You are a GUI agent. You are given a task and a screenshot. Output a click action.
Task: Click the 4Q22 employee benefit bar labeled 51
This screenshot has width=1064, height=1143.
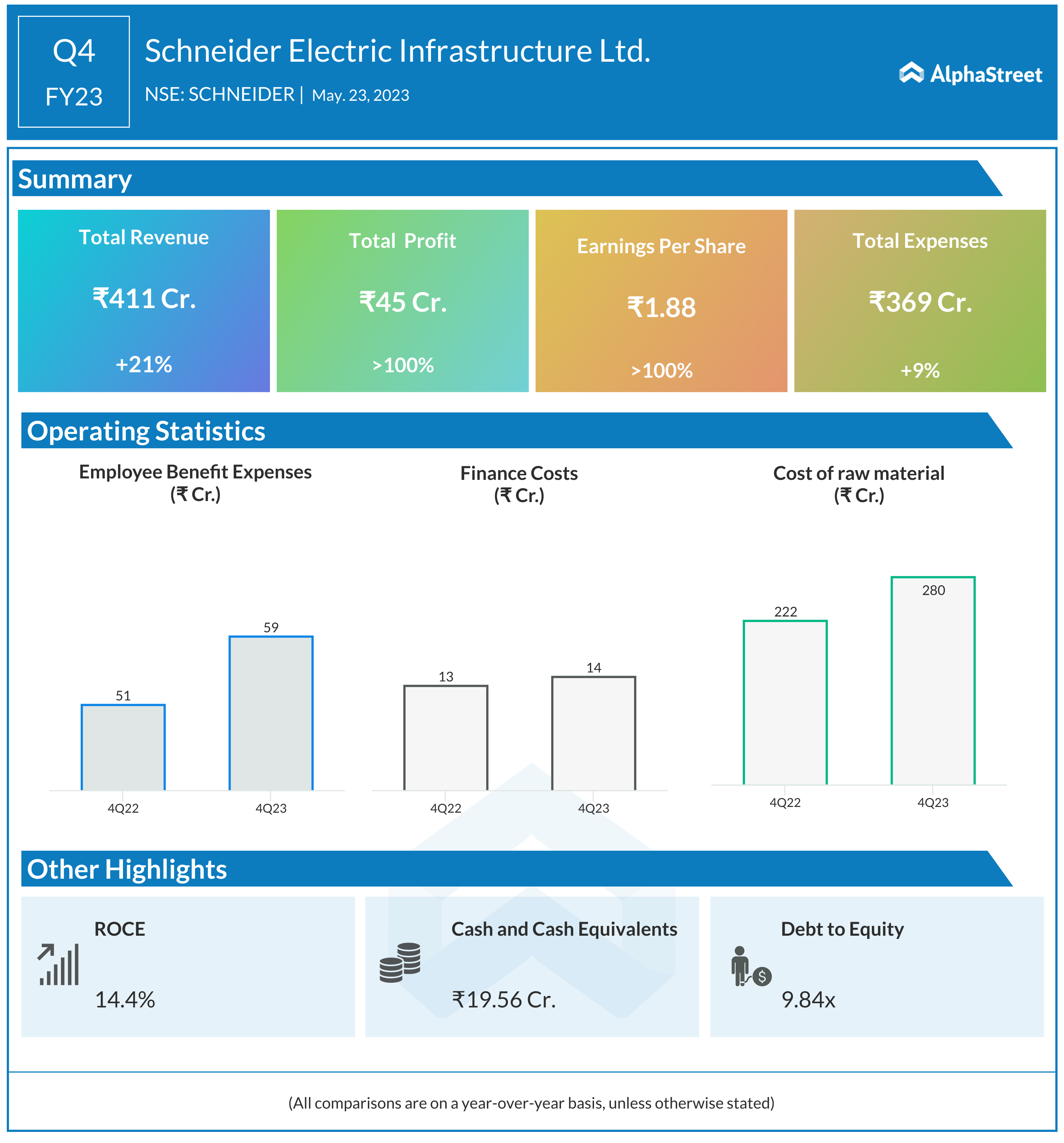[x=123, y=747]
